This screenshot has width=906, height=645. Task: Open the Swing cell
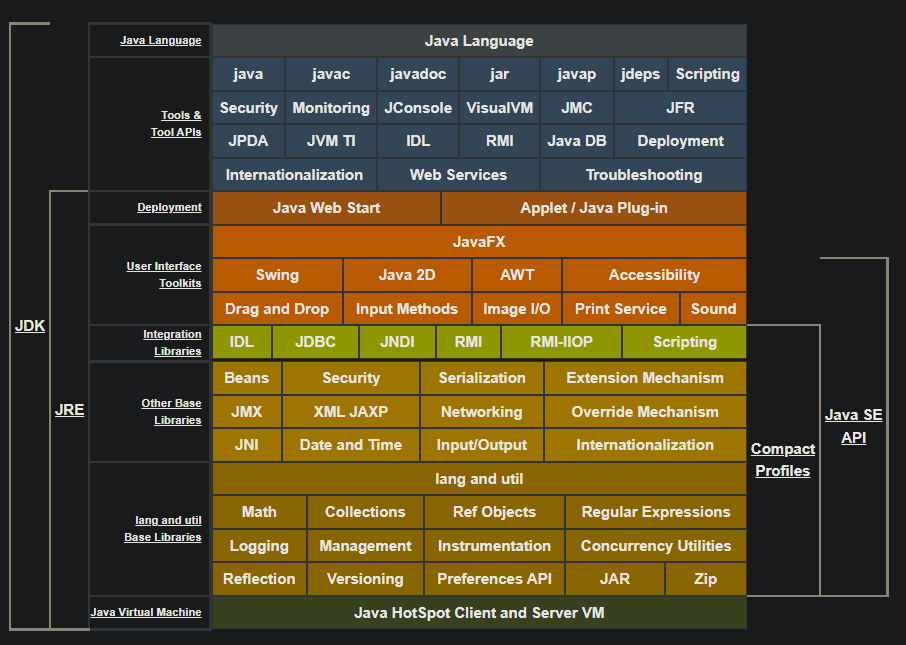coord(277,275)
